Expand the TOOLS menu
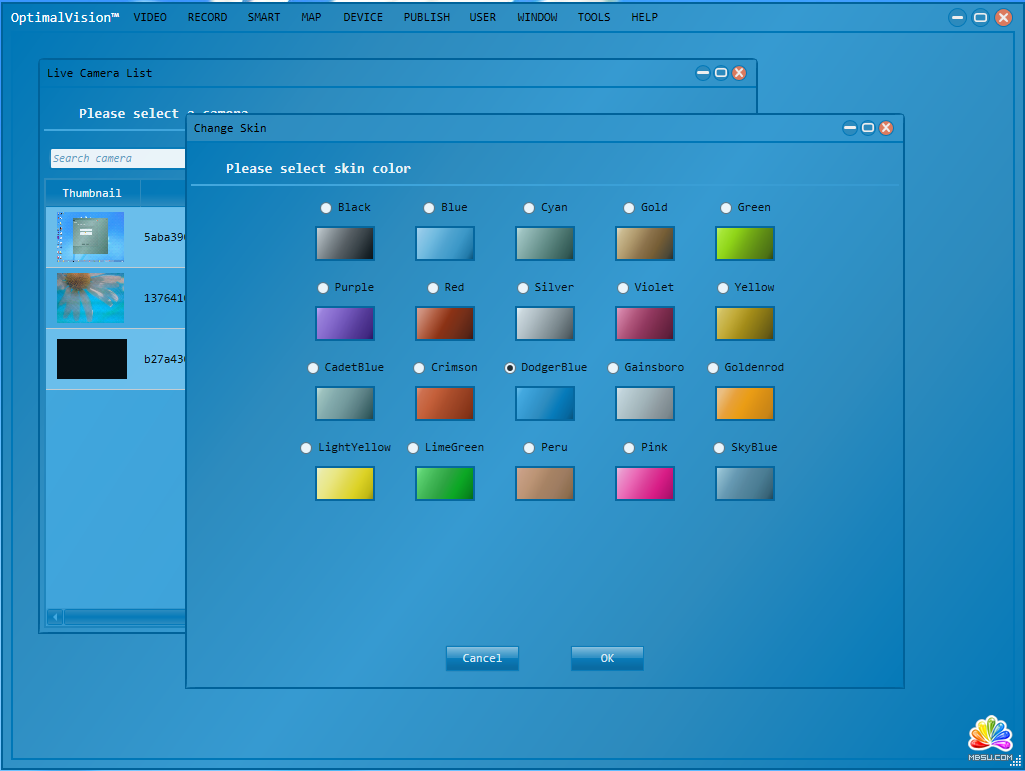The width and height of the screenshot is (1025, 771). pyautogui.click(x=593, y=17)
